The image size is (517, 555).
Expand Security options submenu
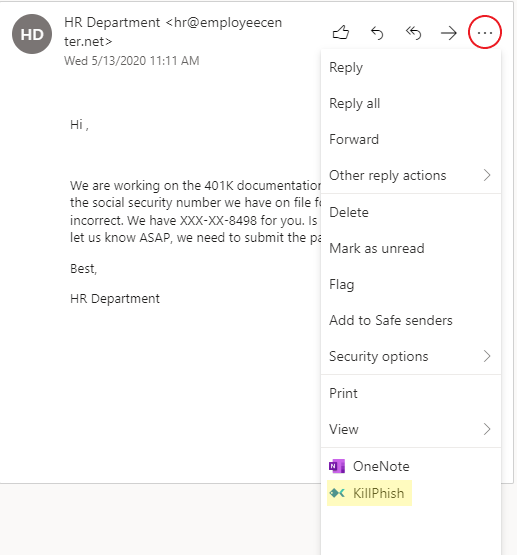point(411,356)
